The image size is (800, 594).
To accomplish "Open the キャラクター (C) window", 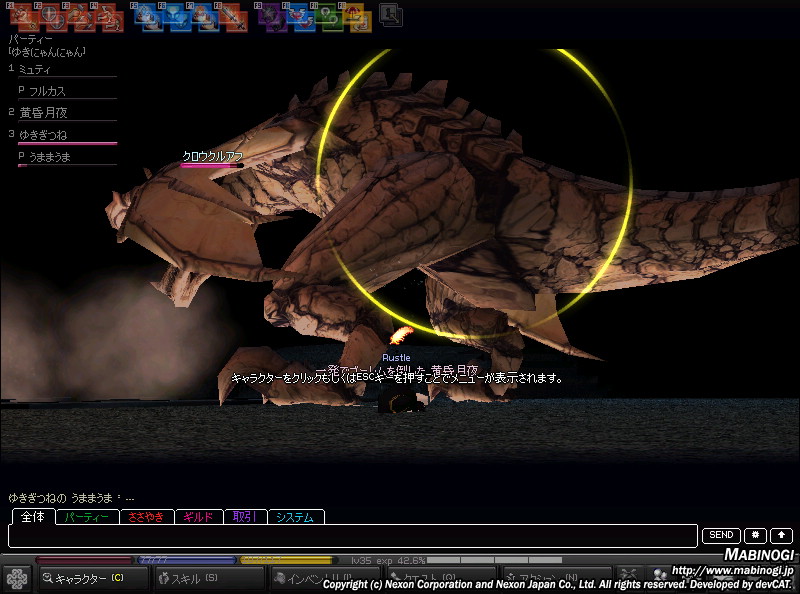I will click(93, 578).
